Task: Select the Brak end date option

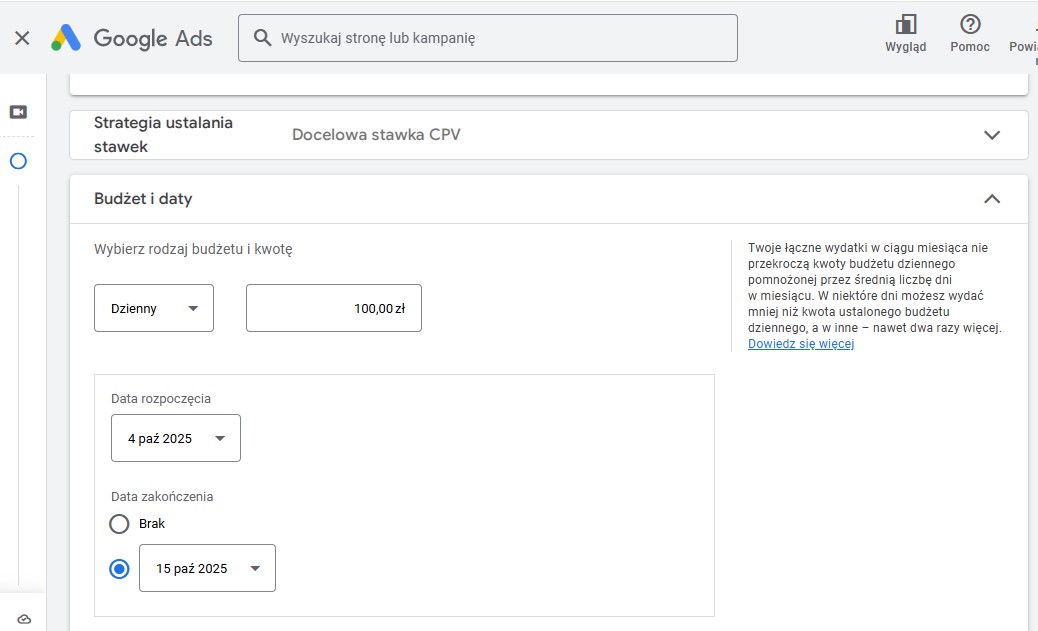Action: click(120, 523)
